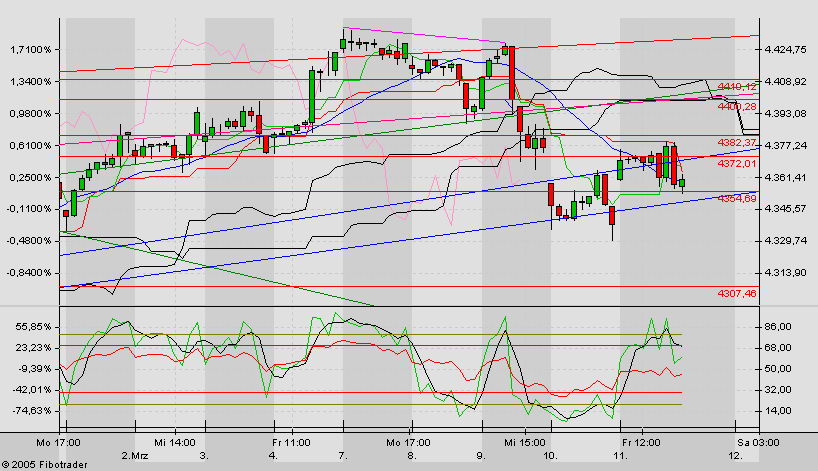The image size is (818, 471).
Task: Click the red 4307,46 price level label
Action: [735, 292]
